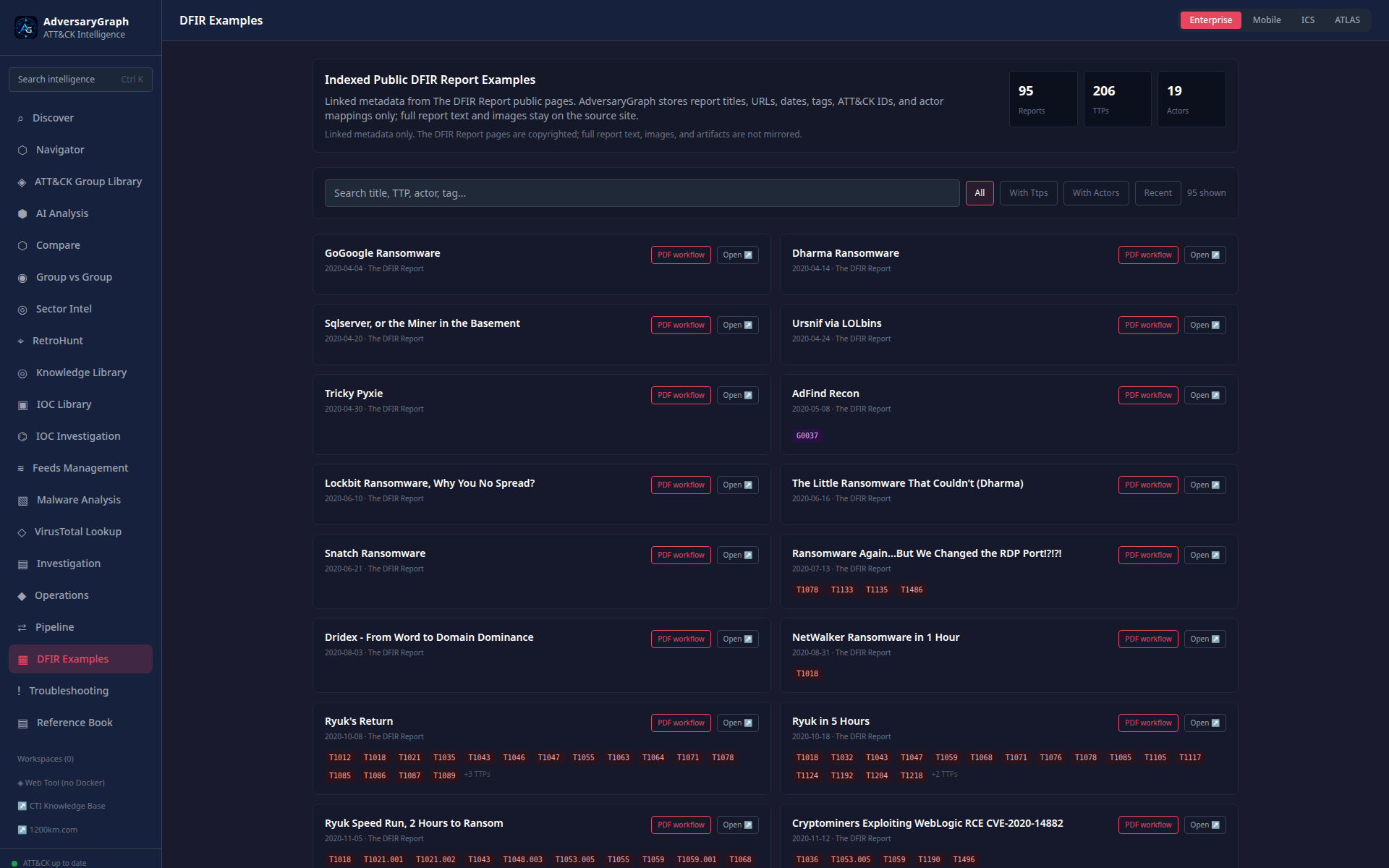Open PDF workflow for Ursnif via LOLbins
Viewport: 1389px width, 868px height.
pos(1148,325)
